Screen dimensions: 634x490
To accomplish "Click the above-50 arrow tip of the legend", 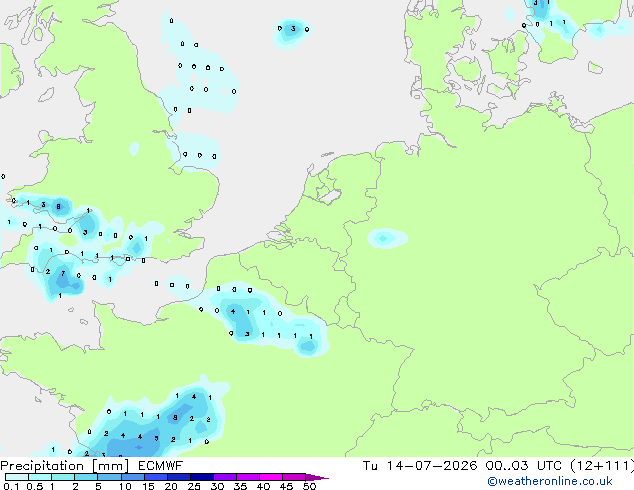I will [x=317, y=477].
